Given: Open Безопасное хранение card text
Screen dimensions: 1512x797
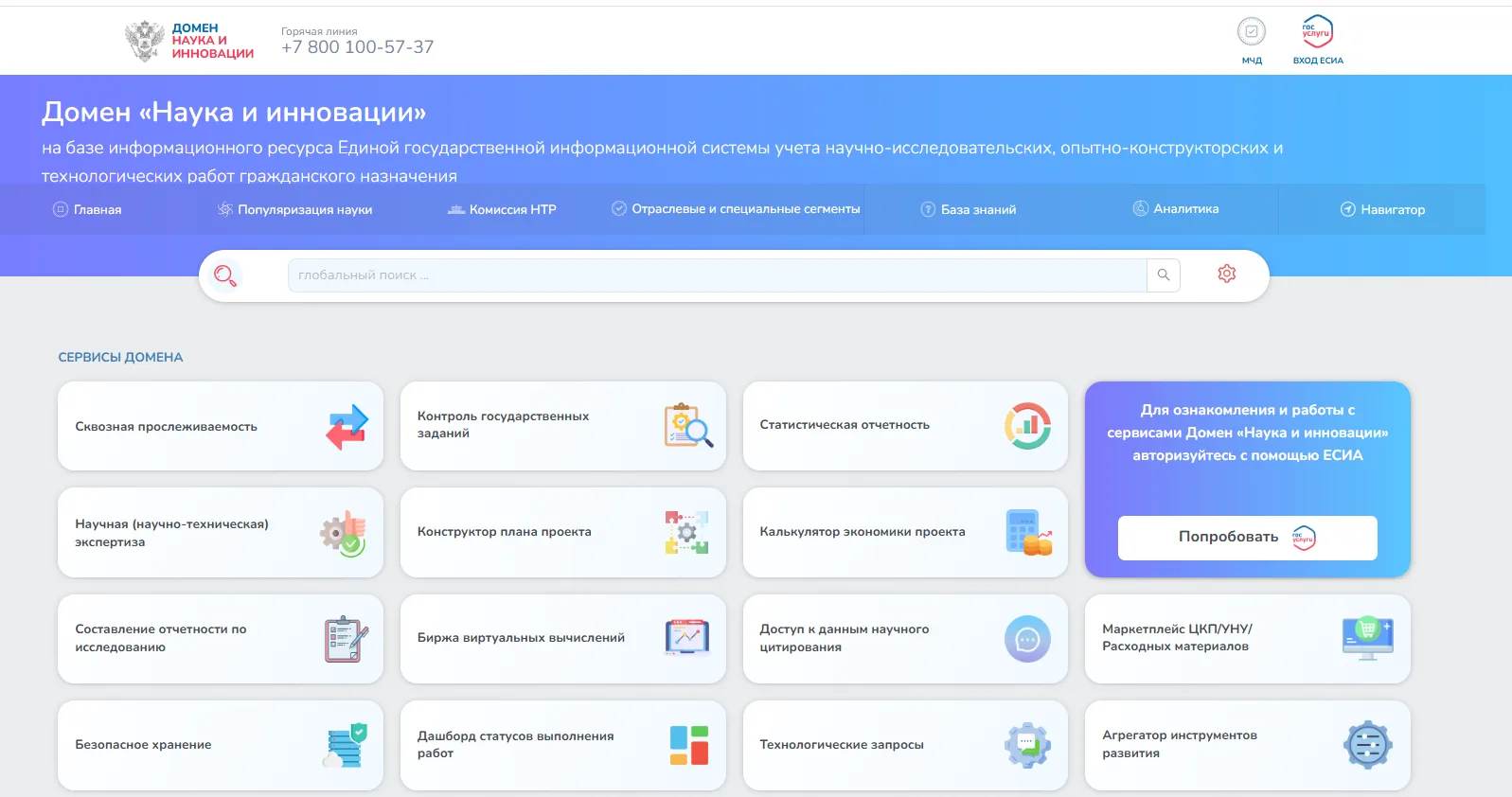Looking at the screenshot, I should pos(143,745).
